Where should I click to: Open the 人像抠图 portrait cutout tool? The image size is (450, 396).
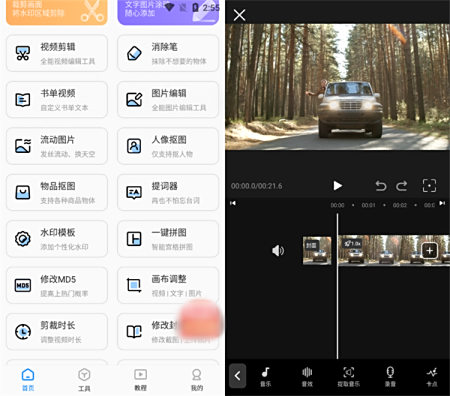168,146
